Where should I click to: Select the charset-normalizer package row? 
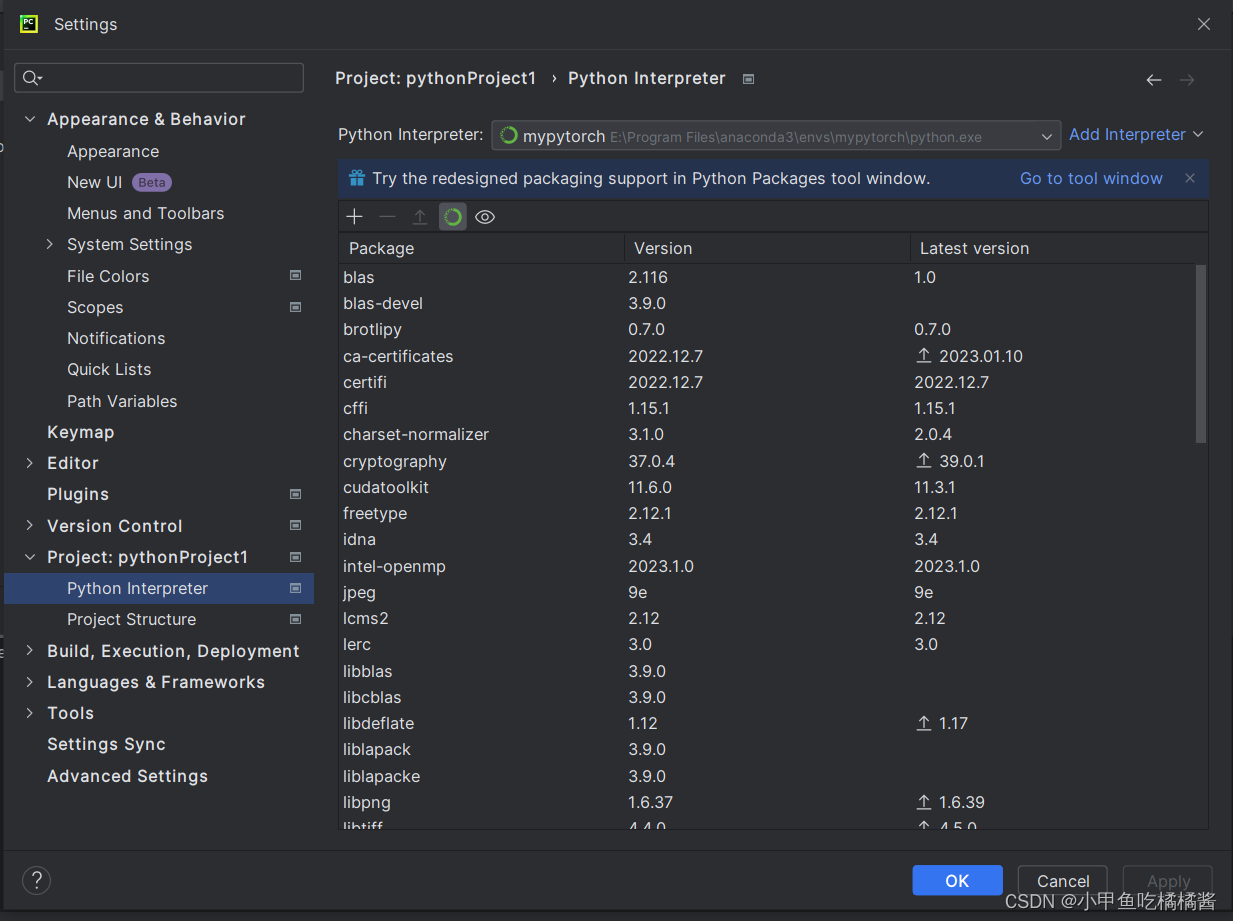tap(767, 434)
